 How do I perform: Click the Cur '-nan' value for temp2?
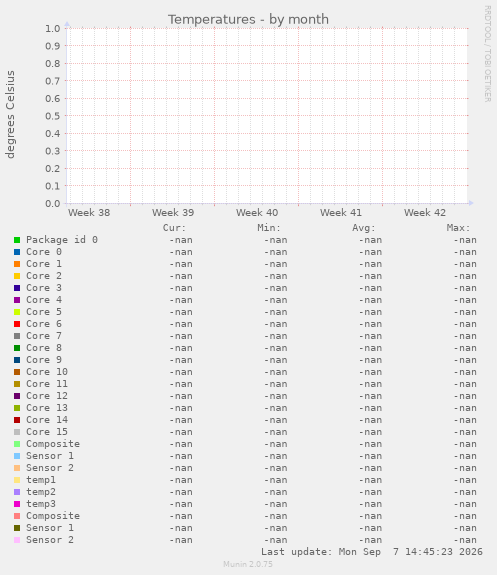[x=181, y=492]
